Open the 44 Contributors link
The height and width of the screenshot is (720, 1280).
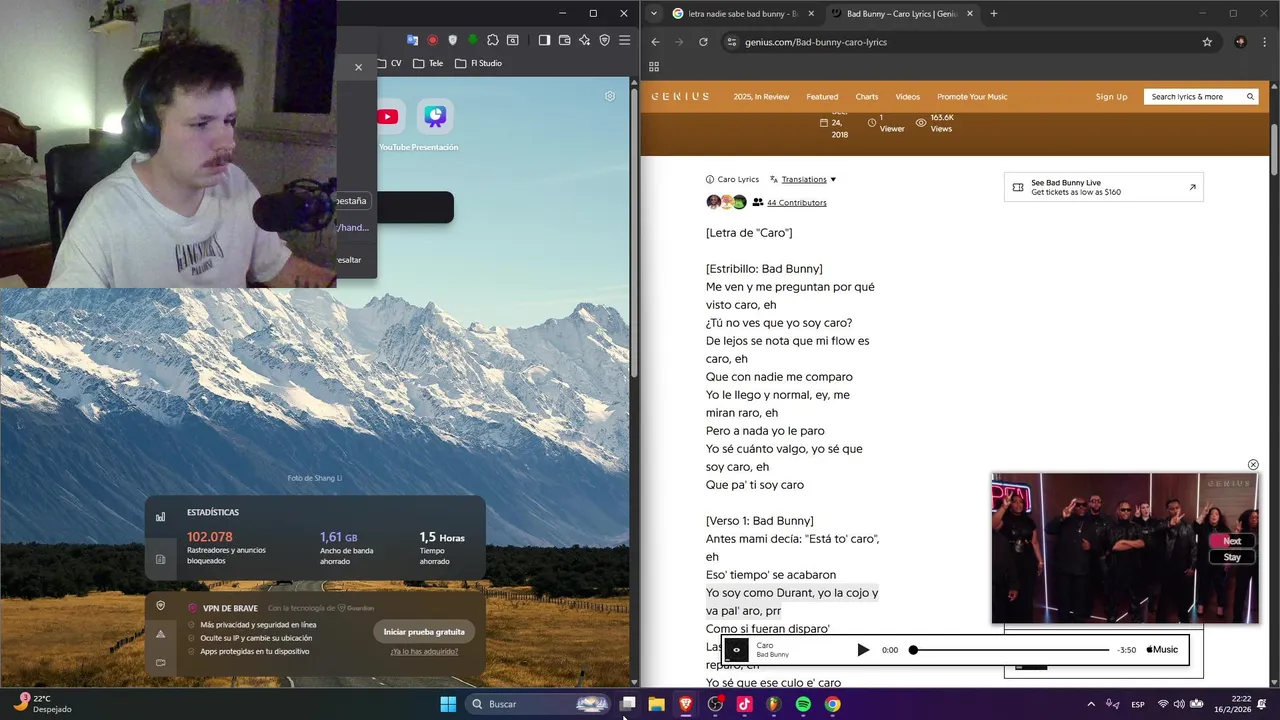[x=796, y=202]
